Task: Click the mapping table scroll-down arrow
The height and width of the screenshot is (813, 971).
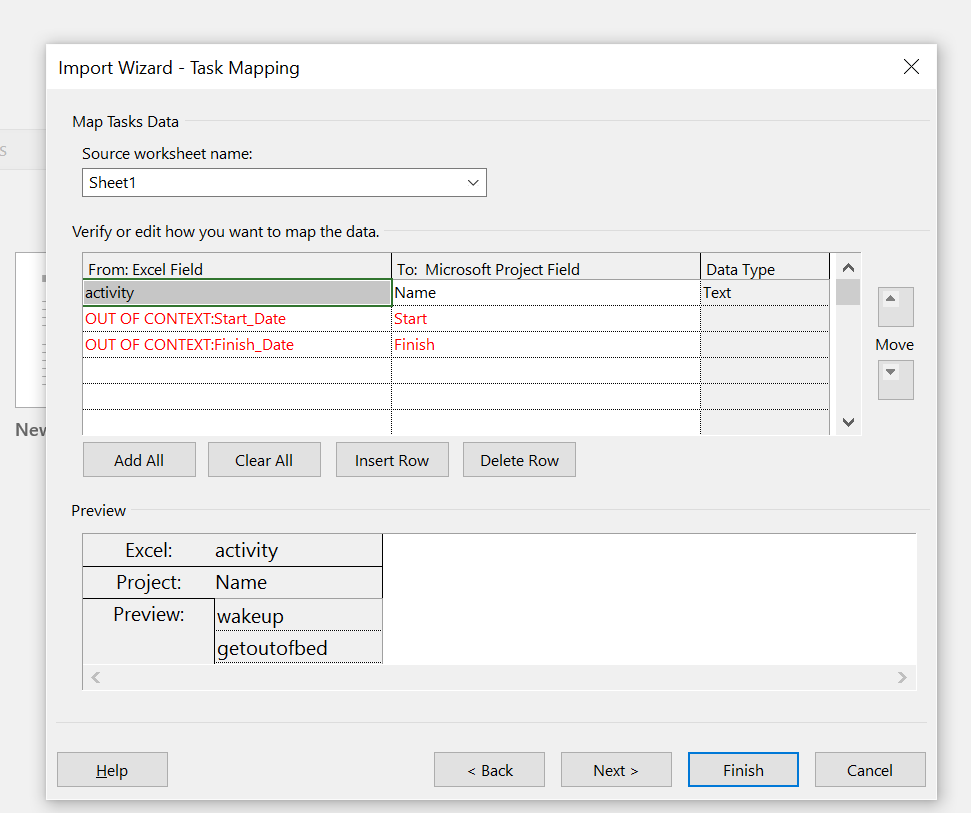Action: point(848,422)
